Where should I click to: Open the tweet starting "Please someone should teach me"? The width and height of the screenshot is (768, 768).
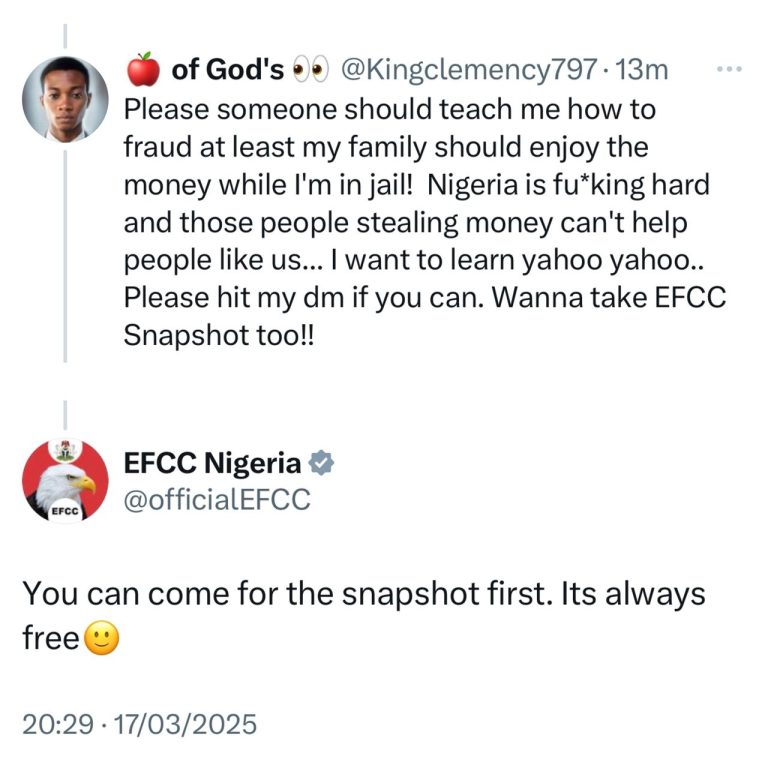click(x=390, y=107)
